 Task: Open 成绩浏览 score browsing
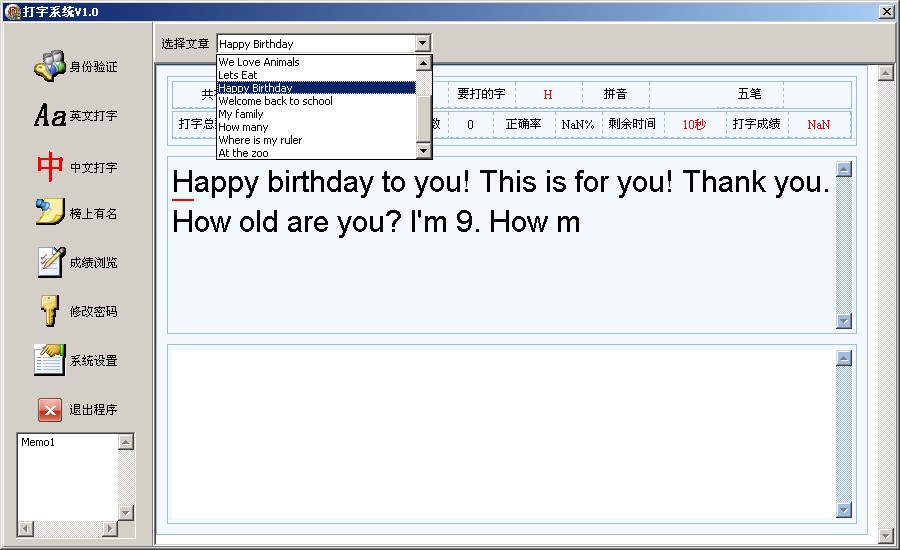tap(50, 262)
